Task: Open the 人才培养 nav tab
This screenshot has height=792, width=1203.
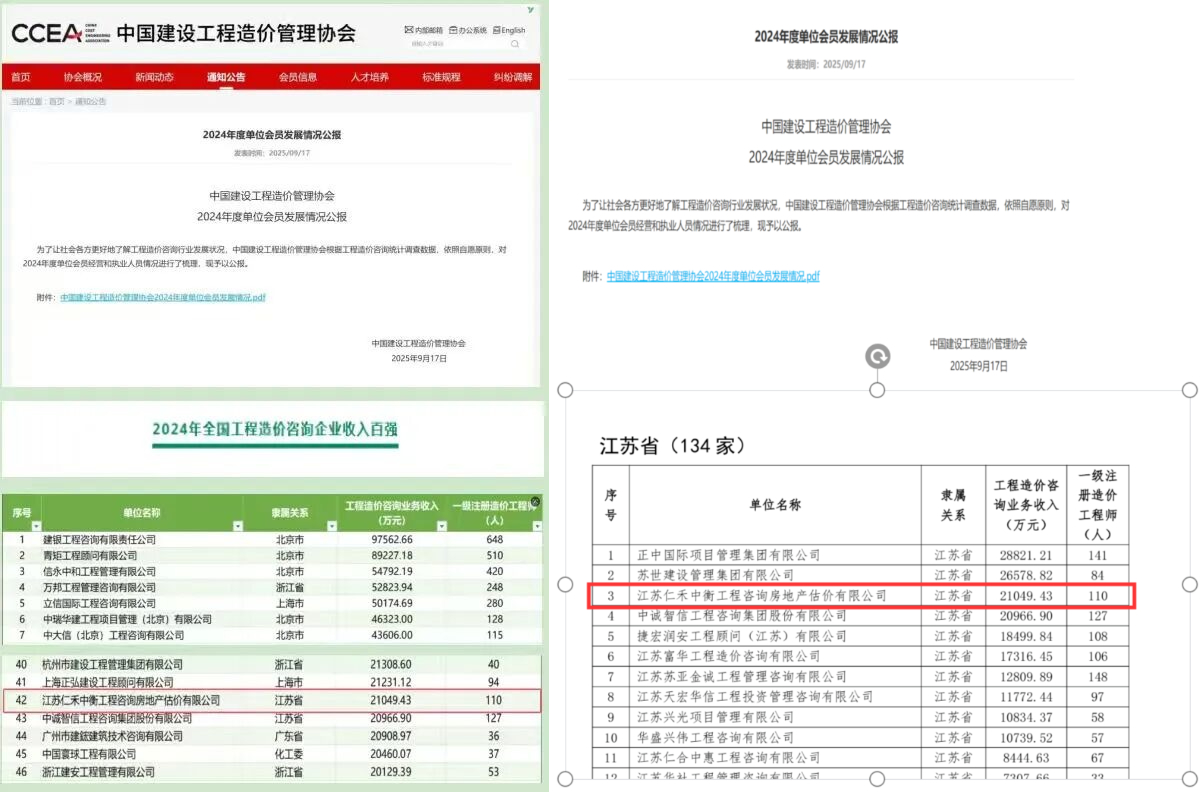Action: pos(370,77)
